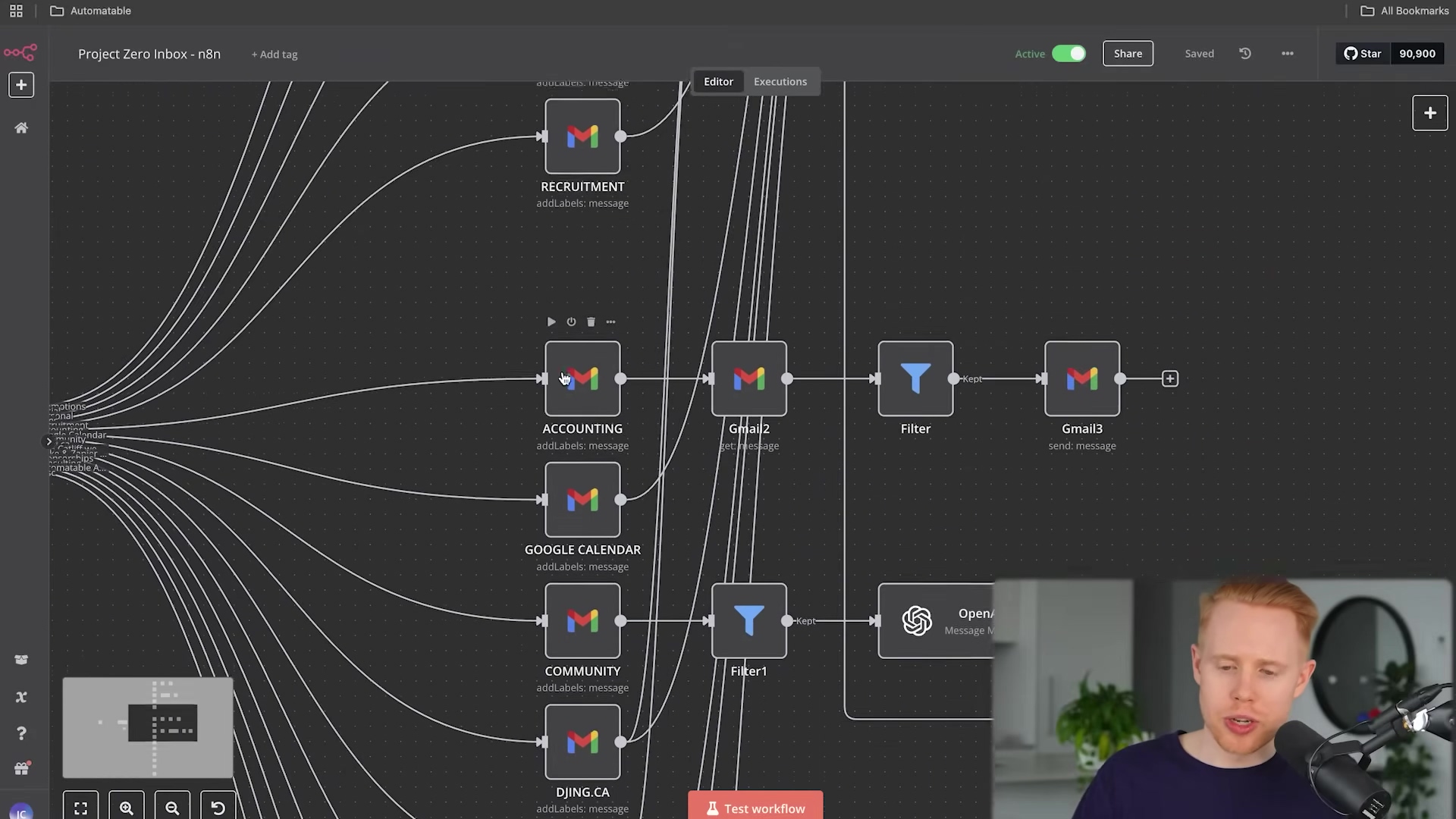The width and height of the screenshot is (1456, 819).
Task: Add a node after Gmail3
Action: 1170,378
